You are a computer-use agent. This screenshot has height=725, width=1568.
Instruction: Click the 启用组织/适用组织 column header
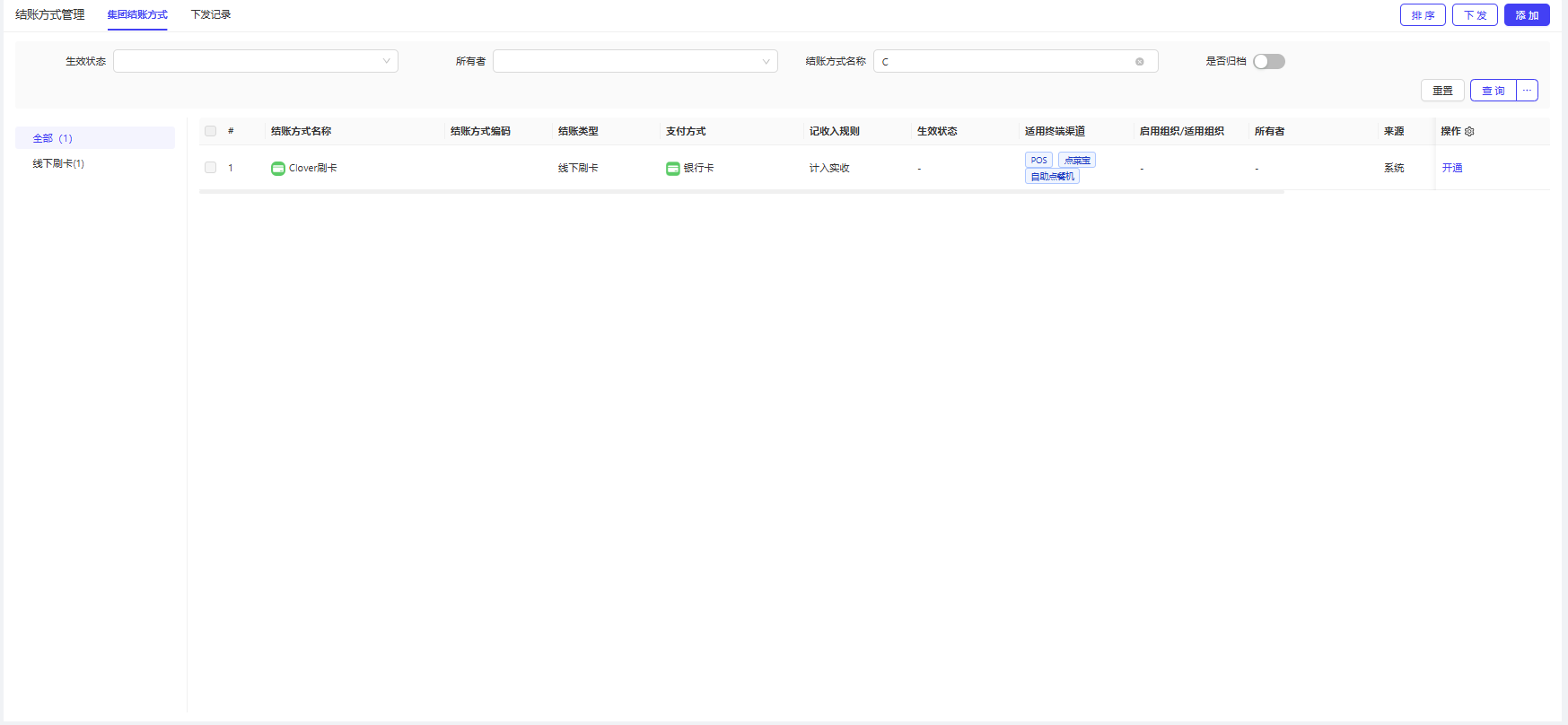pyautogui.click(x=1181, y=131)
